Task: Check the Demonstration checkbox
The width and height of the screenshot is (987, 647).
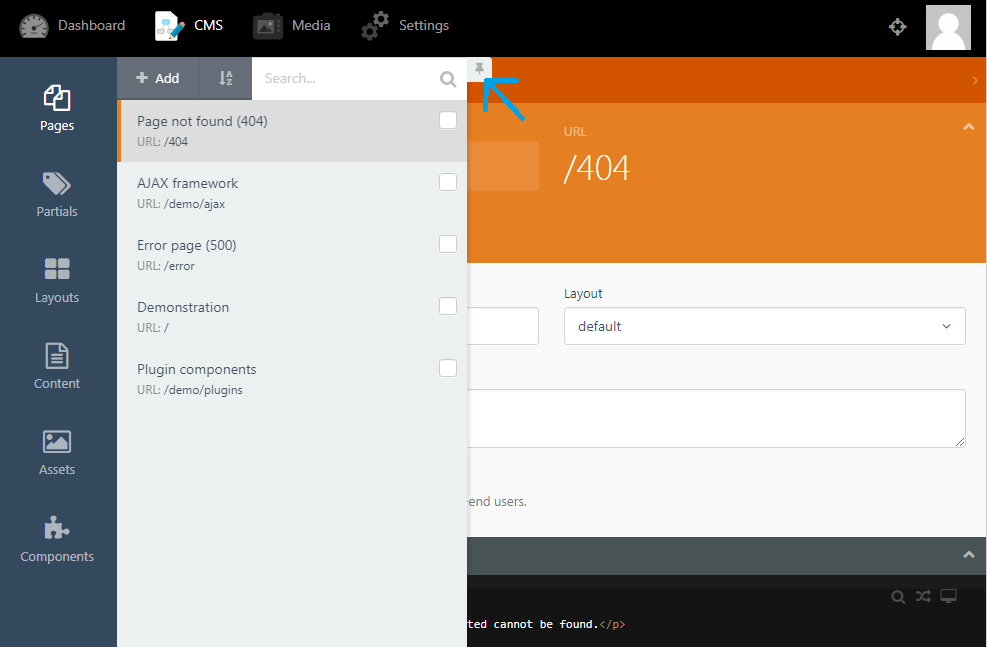Action: pyautogui.click(x=448, y=306)
